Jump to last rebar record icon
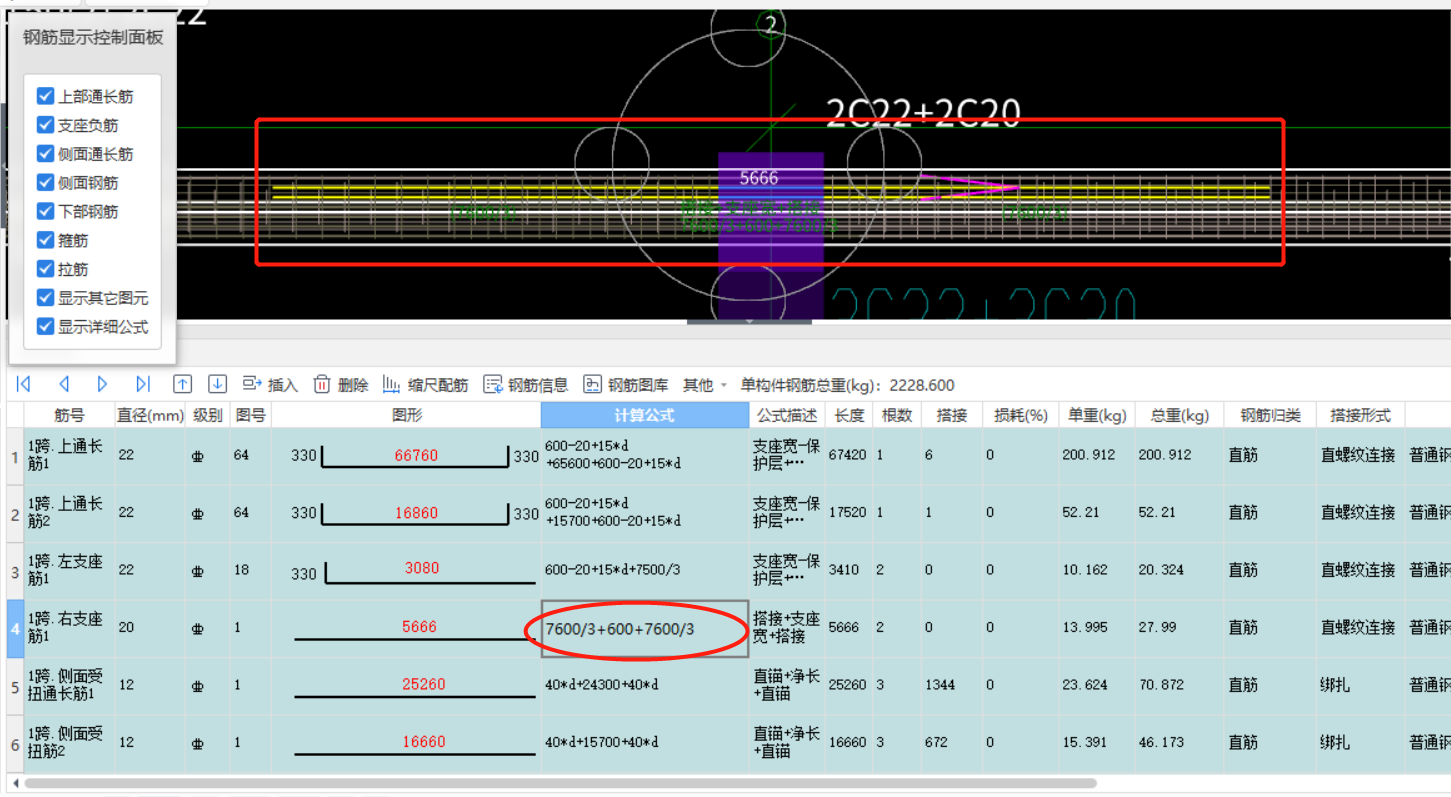The image size is (1451, 797). 143,385
